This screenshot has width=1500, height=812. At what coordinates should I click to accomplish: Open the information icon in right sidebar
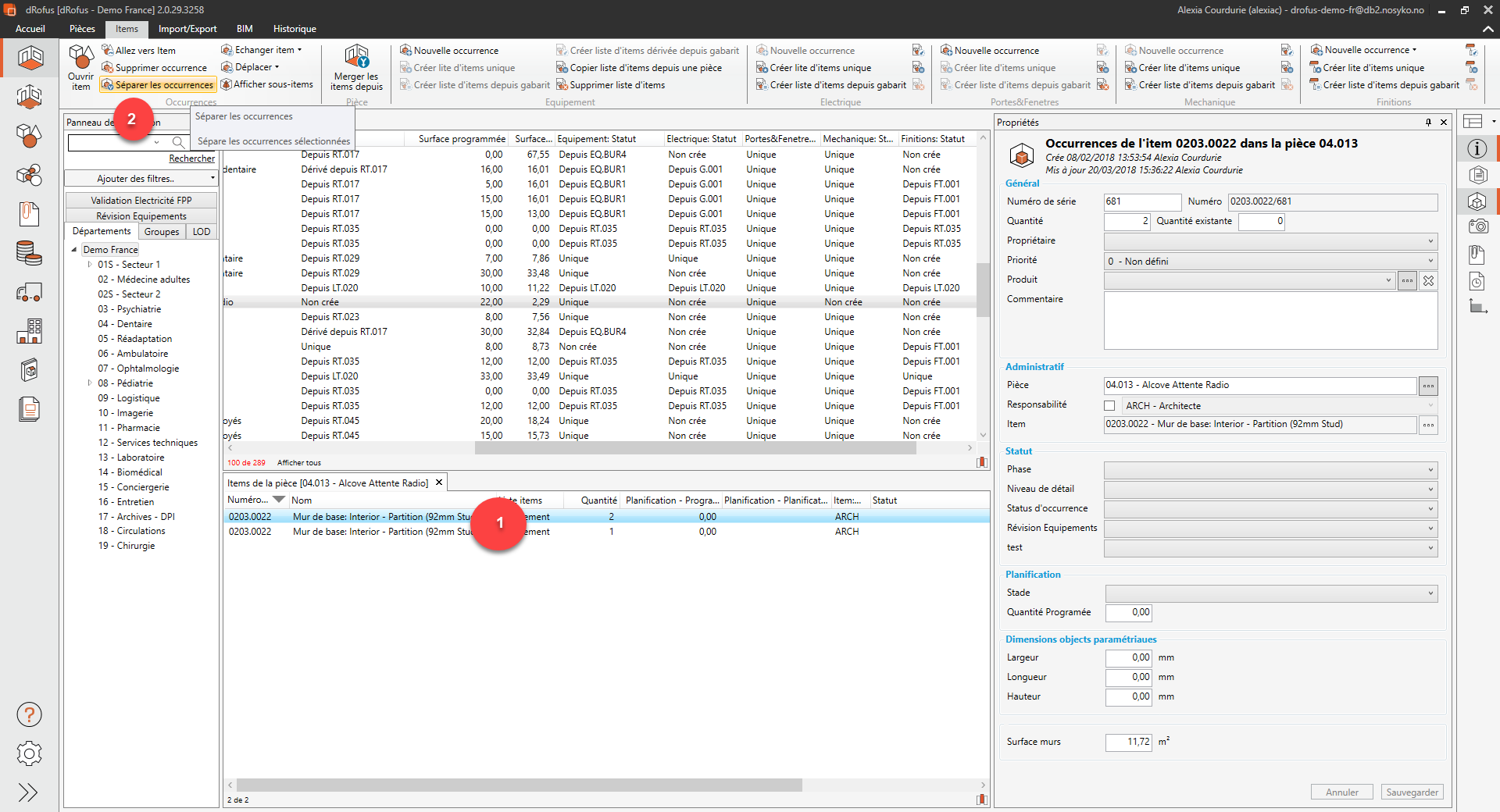click(1477, 148)
